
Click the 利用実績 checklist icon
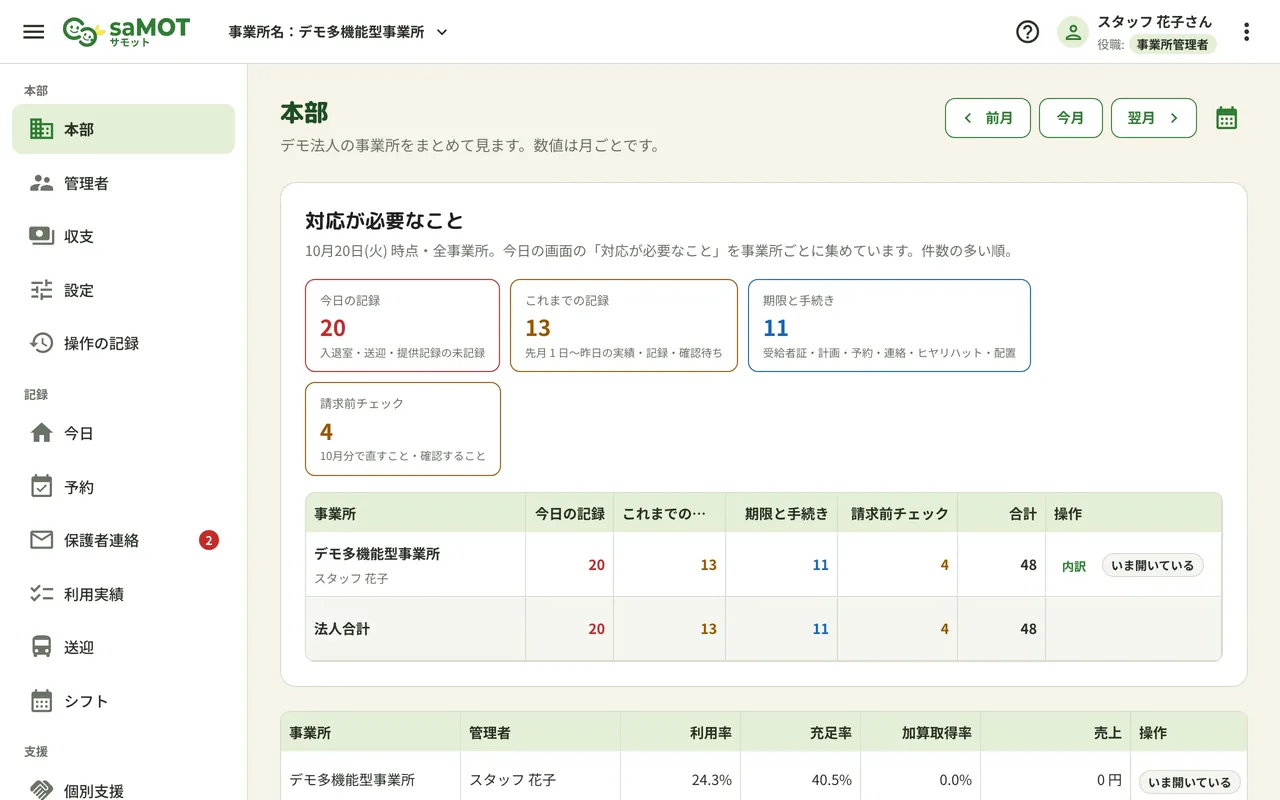41,594
